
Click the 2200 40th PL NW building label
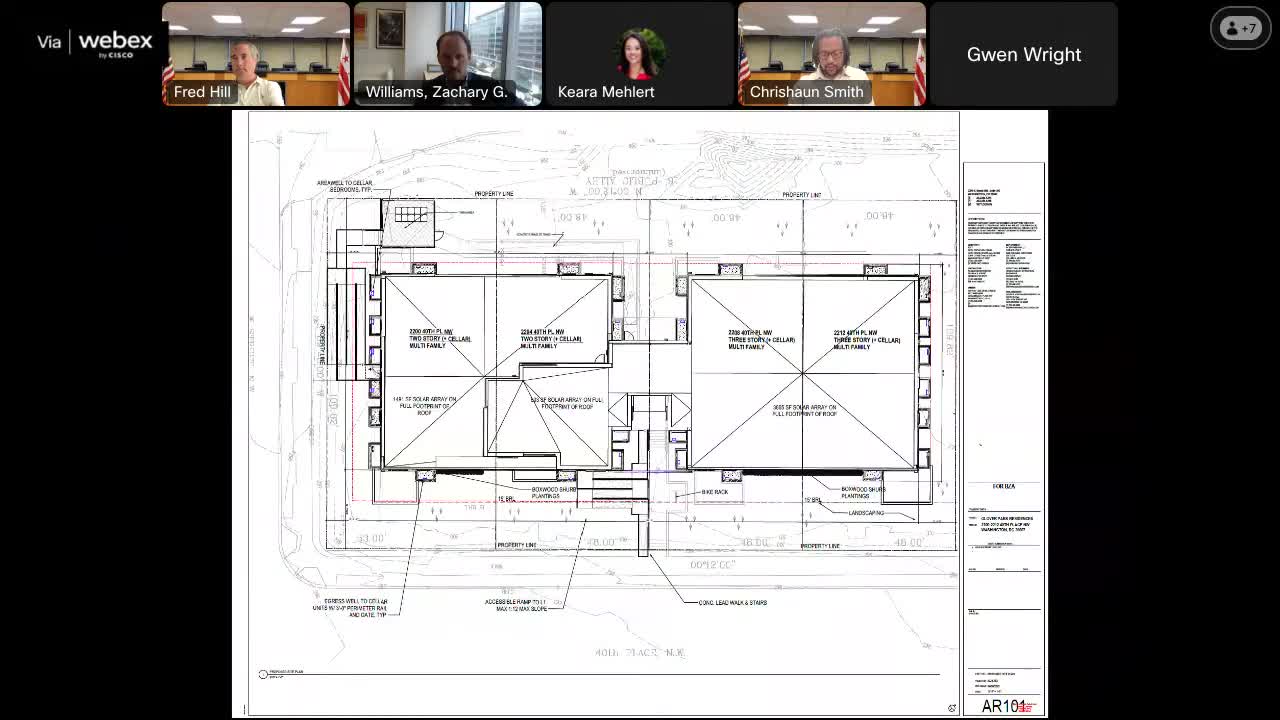click(x=440, y=338)
